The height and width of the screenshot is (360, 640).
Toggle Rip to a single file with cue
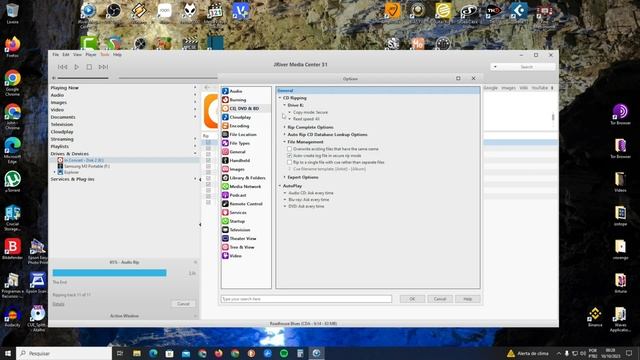pyautogui.click(x=289, y=162)
